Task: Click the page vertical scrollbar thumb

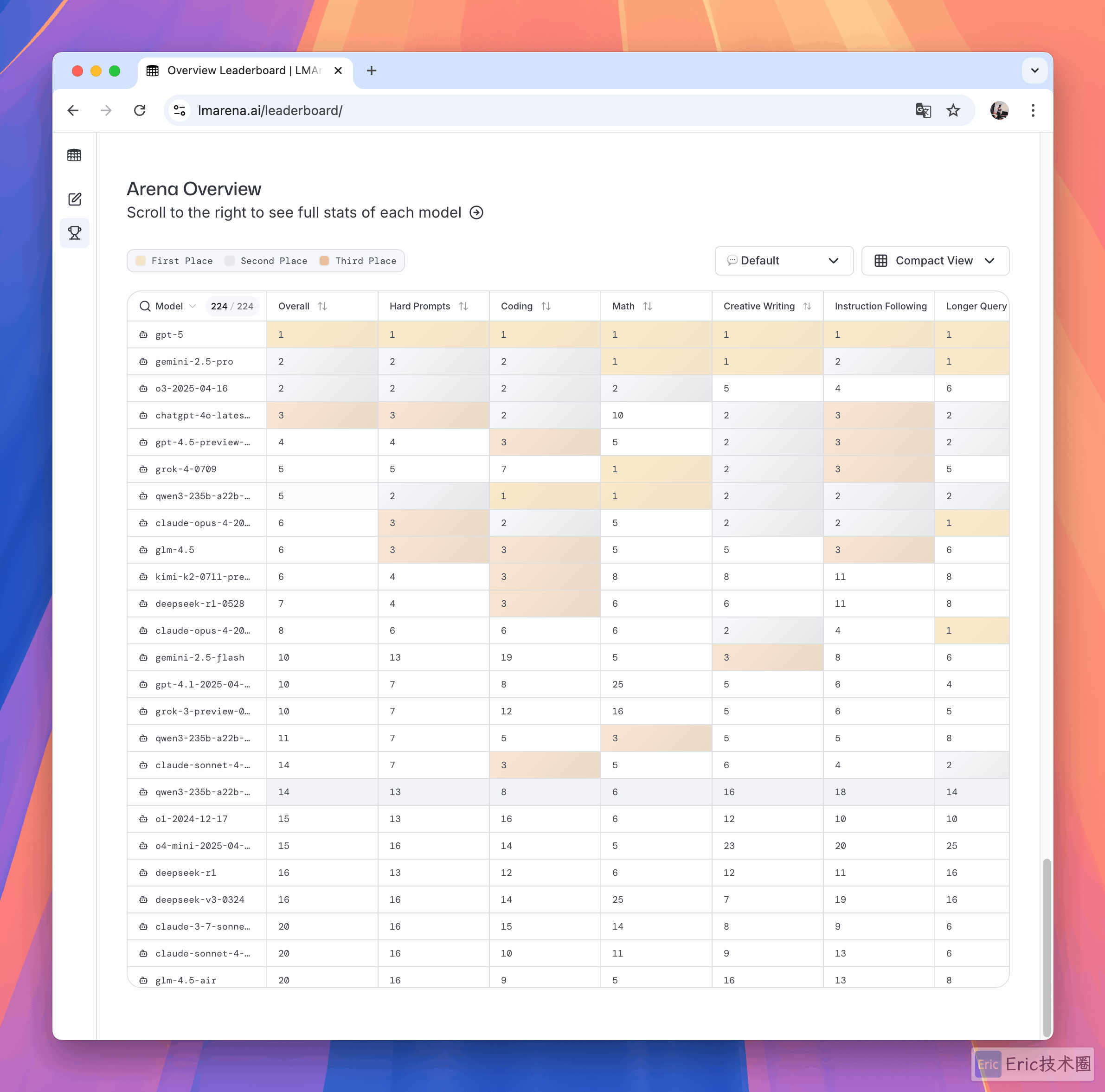Action: (x=1046, y=947)
